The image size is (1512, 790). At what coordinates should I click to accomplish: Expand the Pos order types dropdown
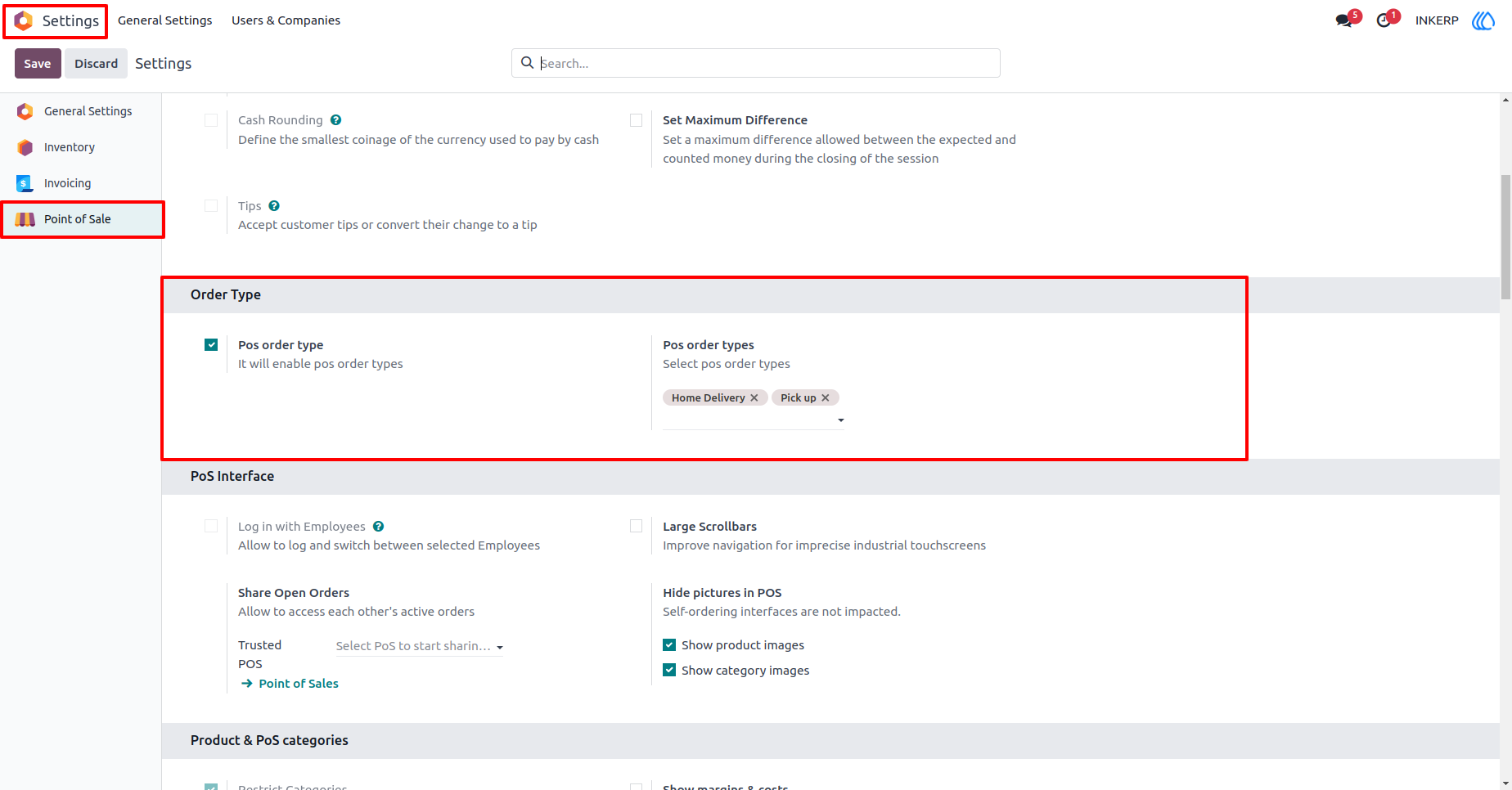[840, 420]
